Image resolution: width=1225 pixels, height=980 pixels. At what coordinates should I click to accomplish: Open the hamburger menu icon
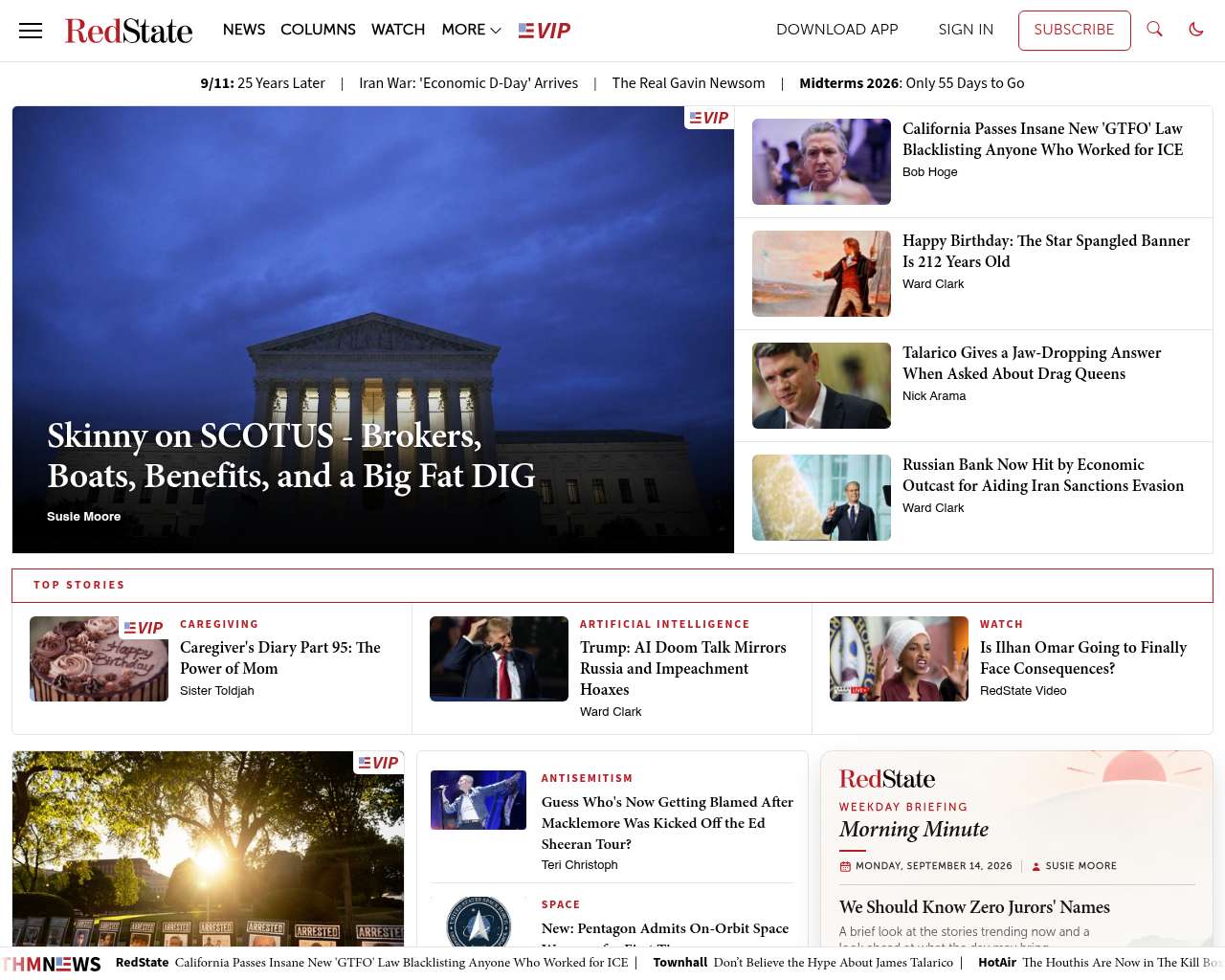coord(31,31)
